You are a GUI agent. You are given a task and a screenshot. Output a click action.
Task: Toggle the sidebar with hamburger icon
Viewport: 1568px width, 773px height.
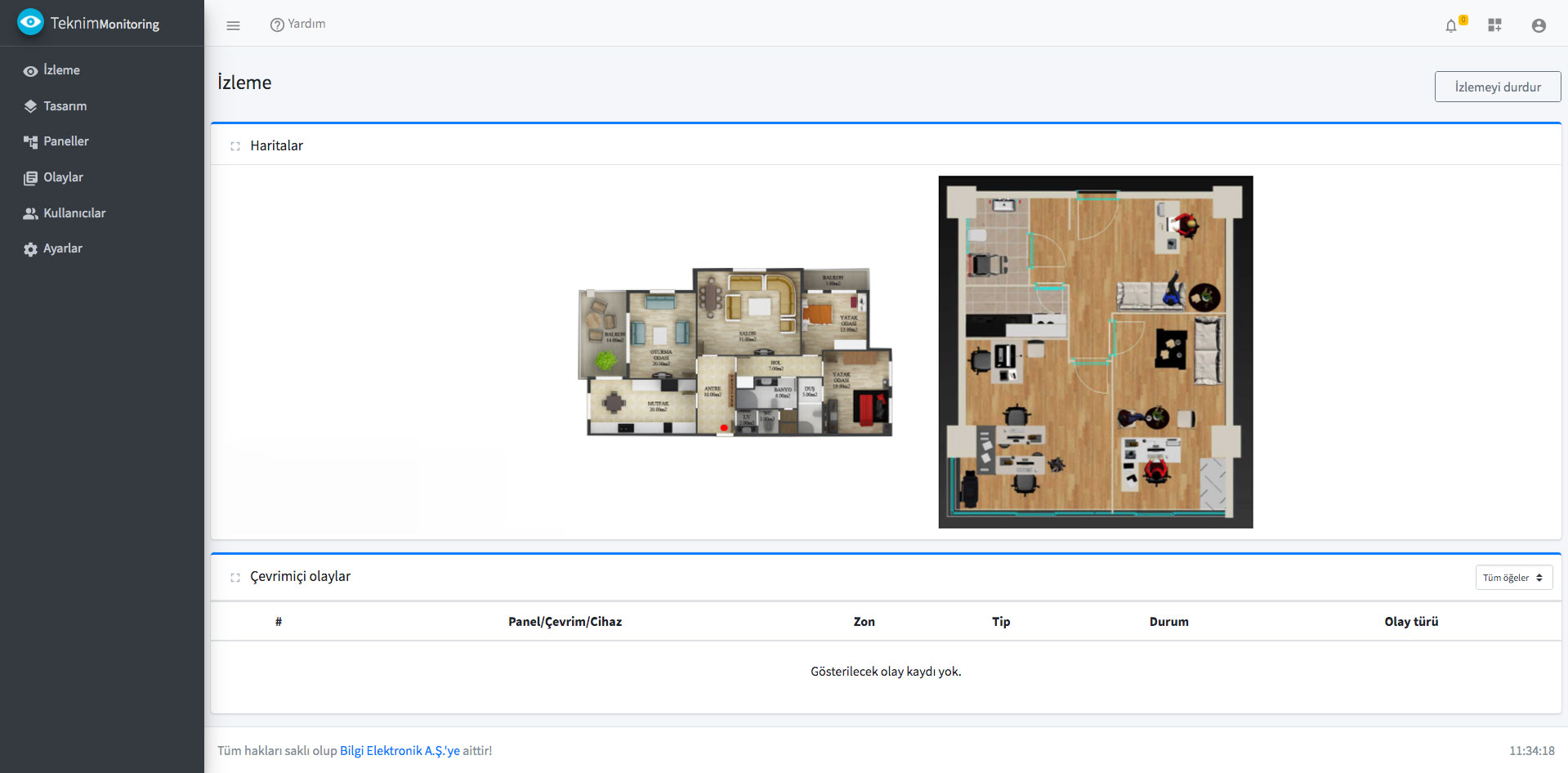[234, 25]
